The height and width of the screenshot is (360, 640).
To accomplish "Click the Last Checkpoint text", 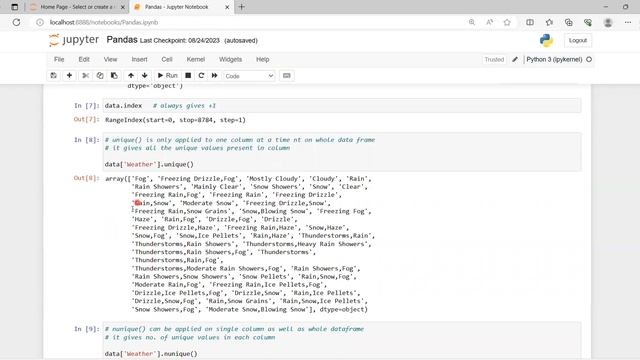I will (x=180, y=40).
